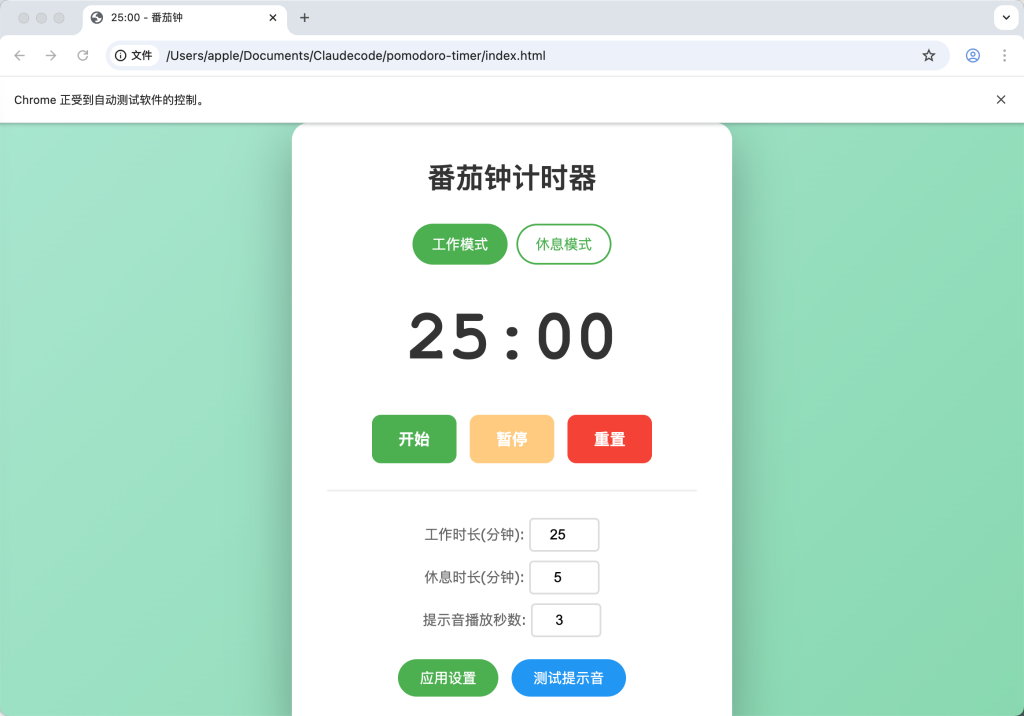
Task: Switch to 休息模式 break mode
Action: coord(563,244)
